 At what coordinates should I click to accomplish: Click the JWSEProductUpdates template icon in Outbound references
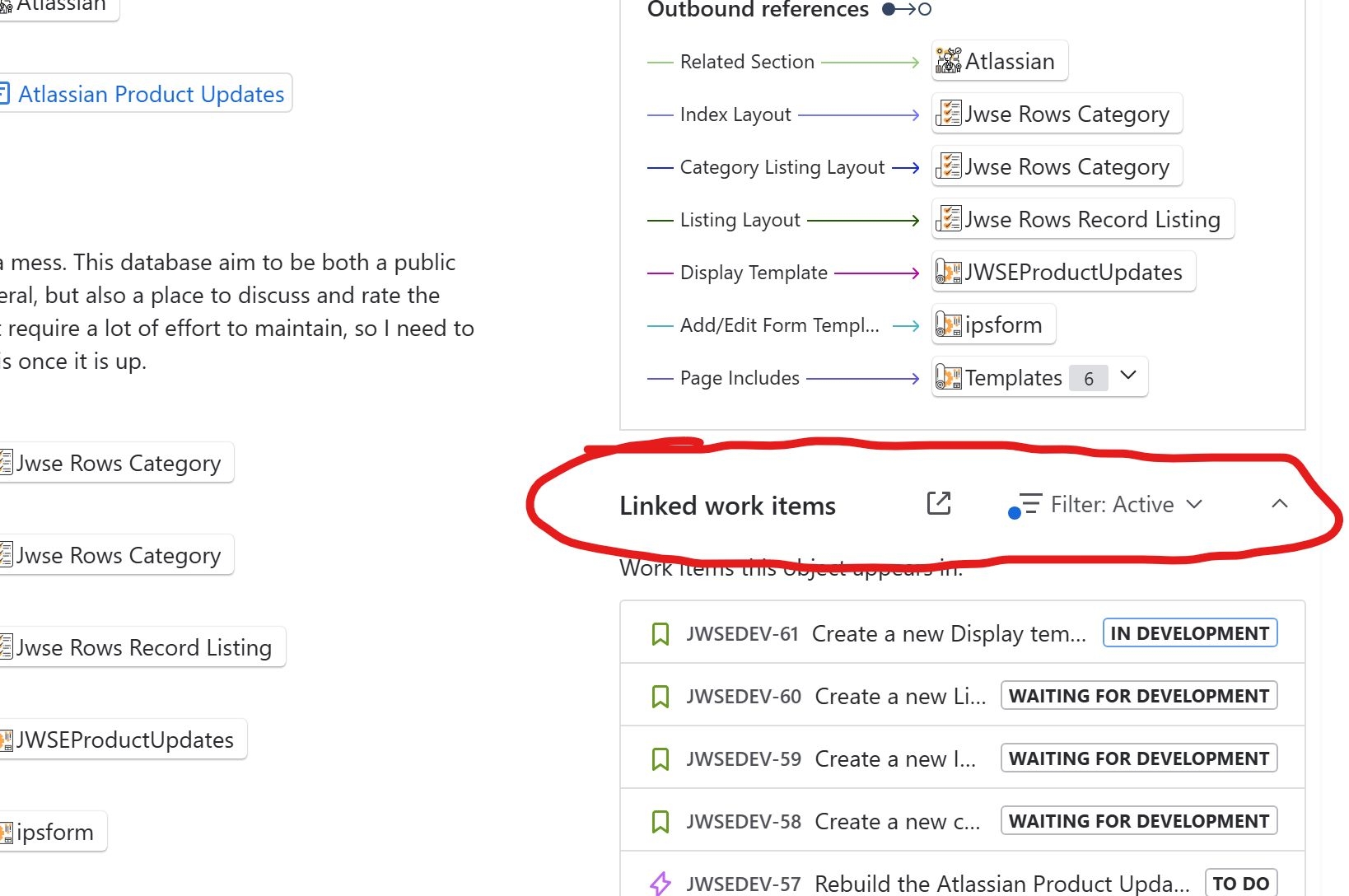pos(949,273)
